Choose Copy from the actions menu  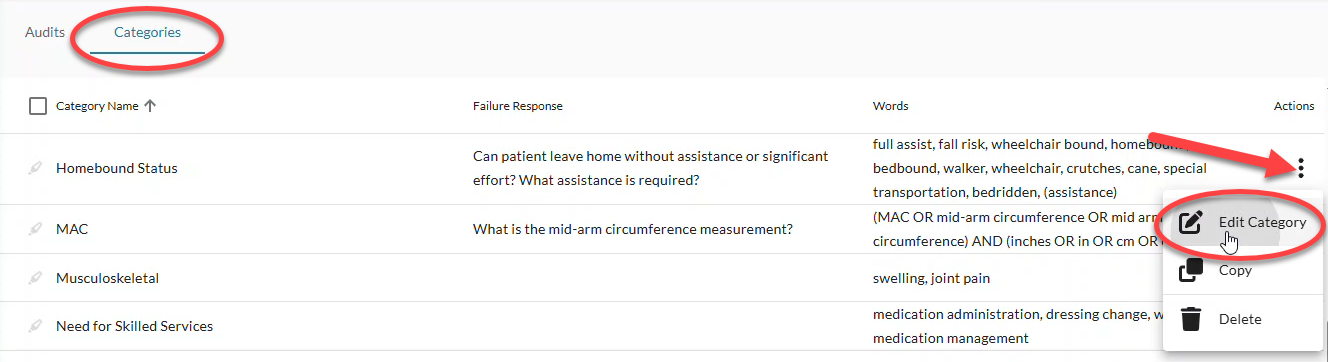(1235, 270)
